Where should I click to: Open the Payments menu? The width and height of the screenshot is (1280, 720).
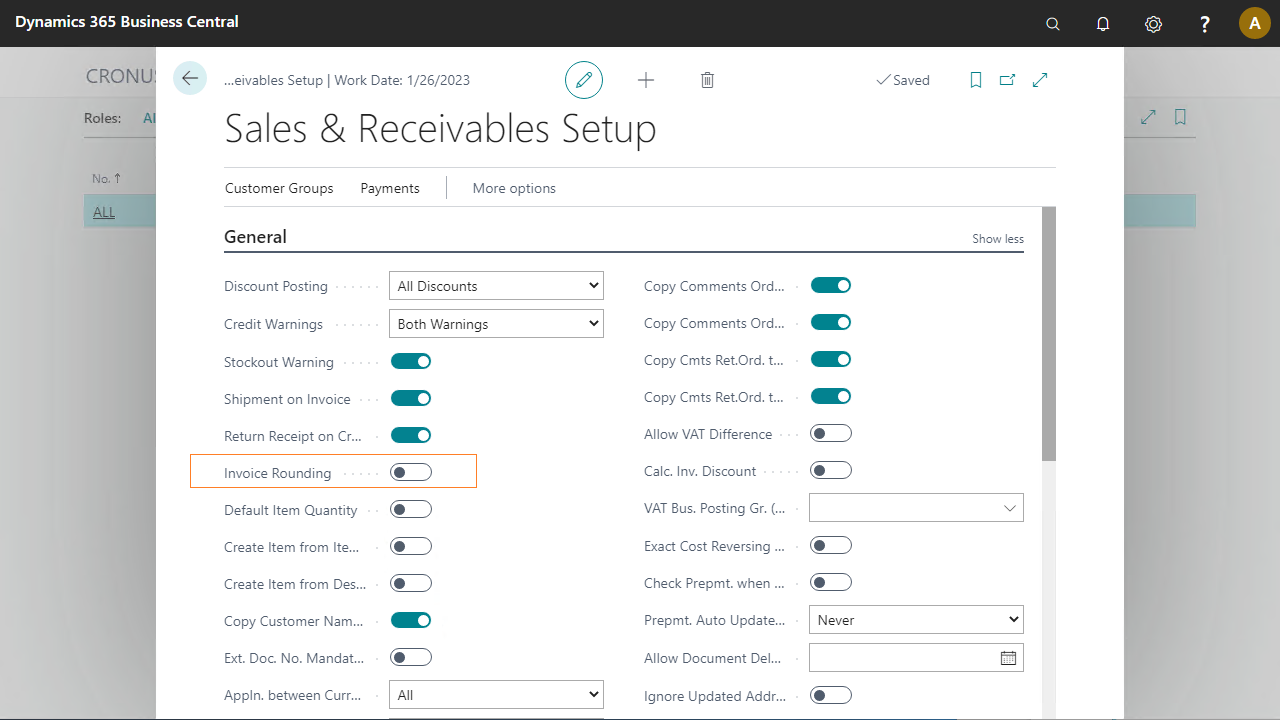pyautogui.click(x=390, y=188)
